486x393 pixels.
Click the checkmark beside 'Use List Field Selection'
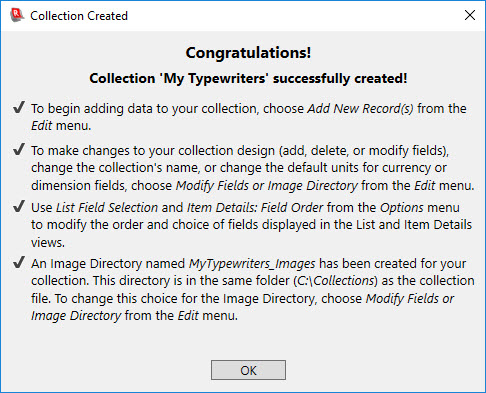[x=19, y=206]
